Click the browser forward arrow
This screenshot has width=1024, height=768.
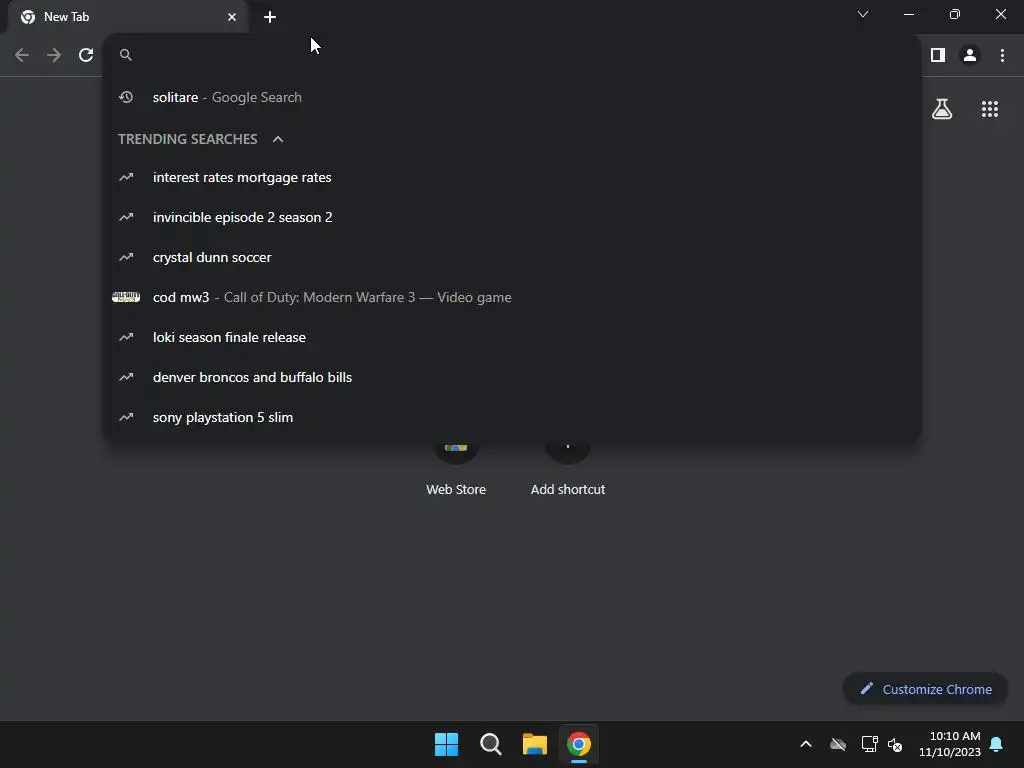[x=54, y=55]
